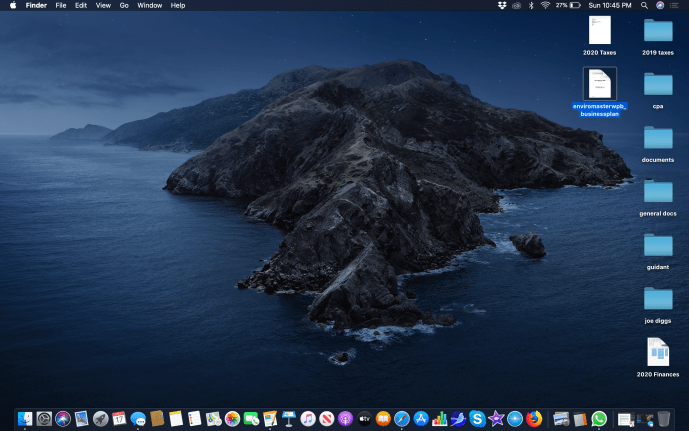
Task: Expand the Dropbox menu bar item
Action: [501, 5]
